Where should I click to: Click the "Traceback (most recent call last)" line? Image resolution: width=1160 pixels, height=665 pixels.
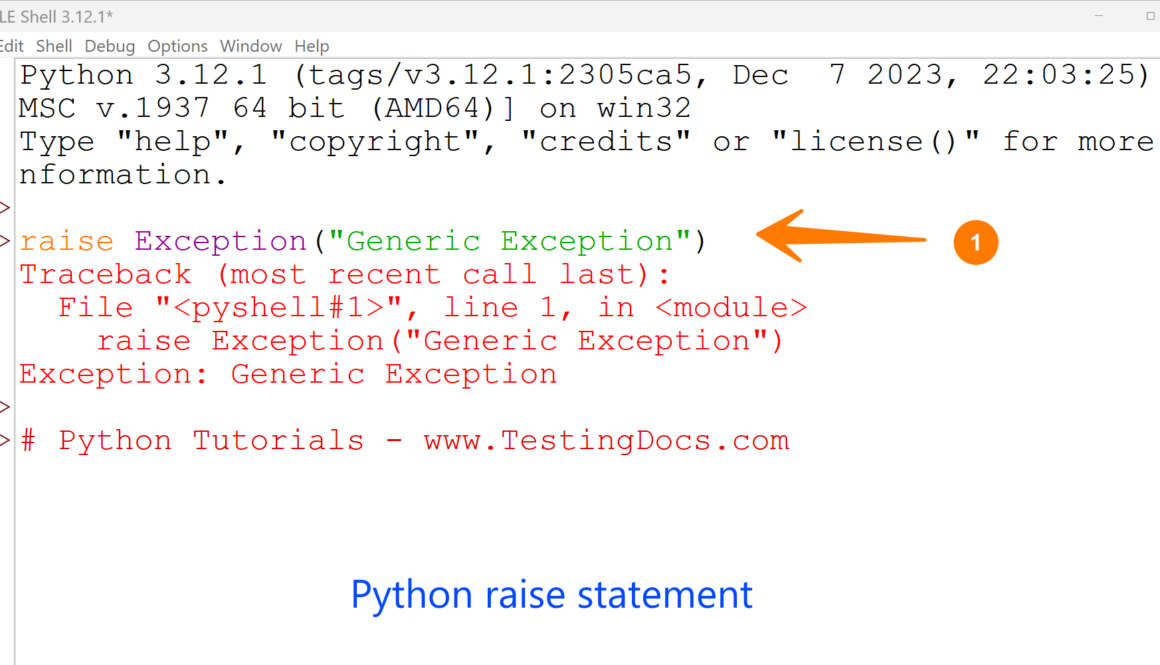pos(345,274)
